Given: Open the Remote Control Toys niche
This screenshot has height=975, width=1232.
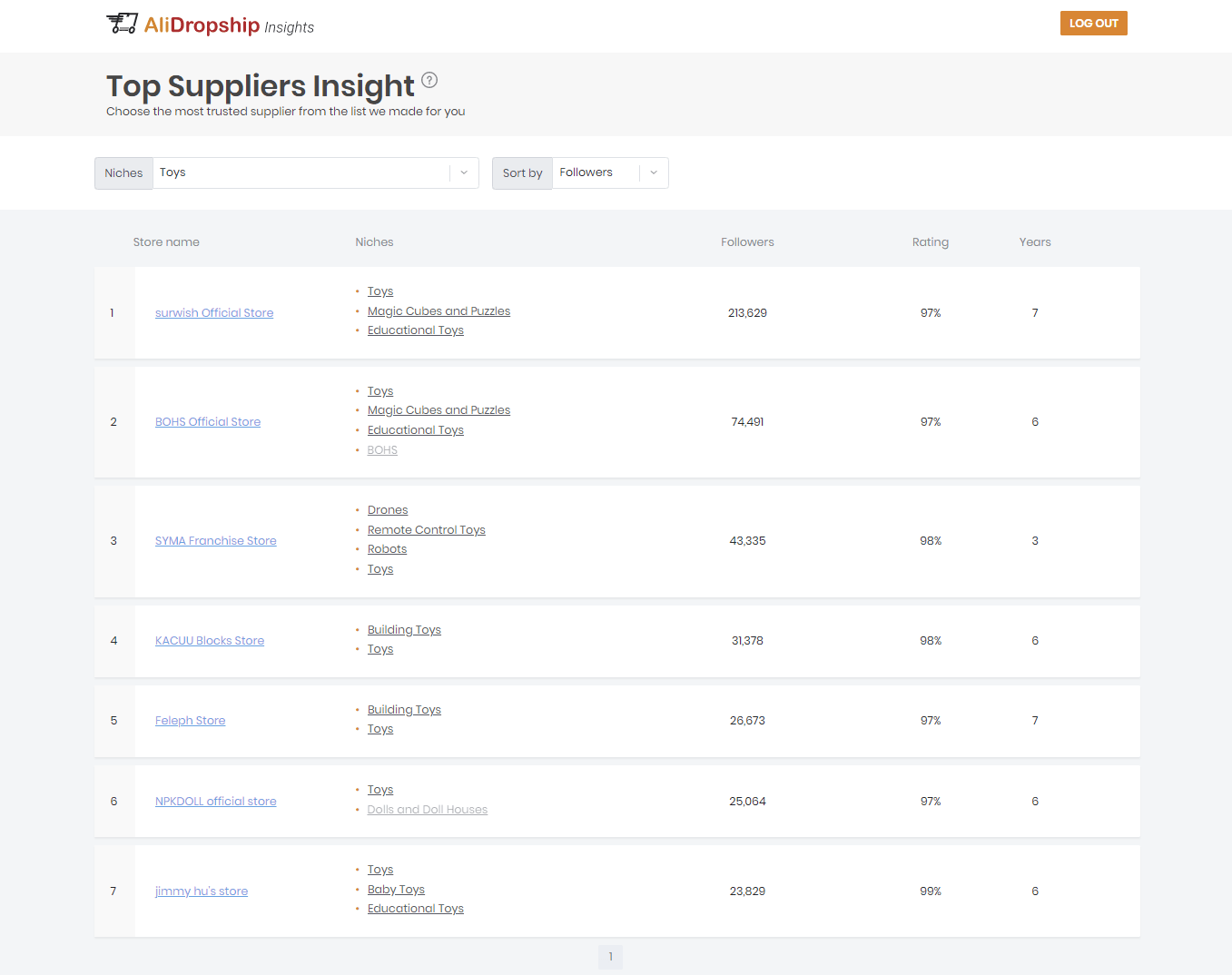Looking at the screenshot, I should pos(427,529).
